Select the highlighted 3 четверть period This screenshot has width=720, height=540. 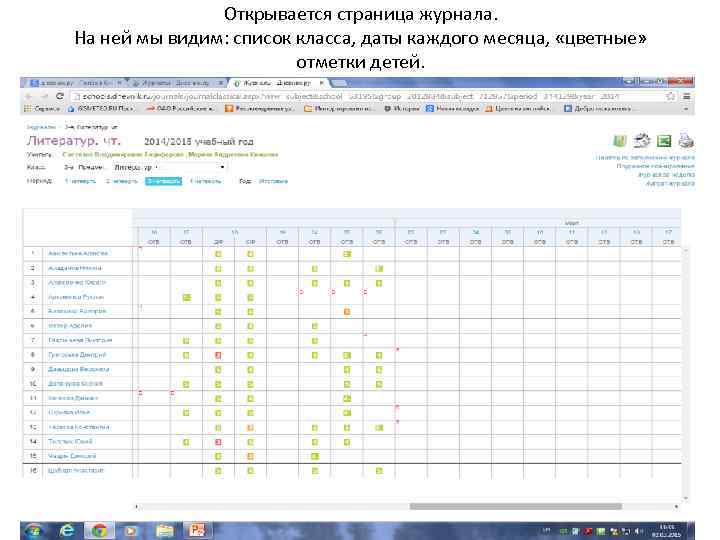pyautogui.click(x=163, y=181)
